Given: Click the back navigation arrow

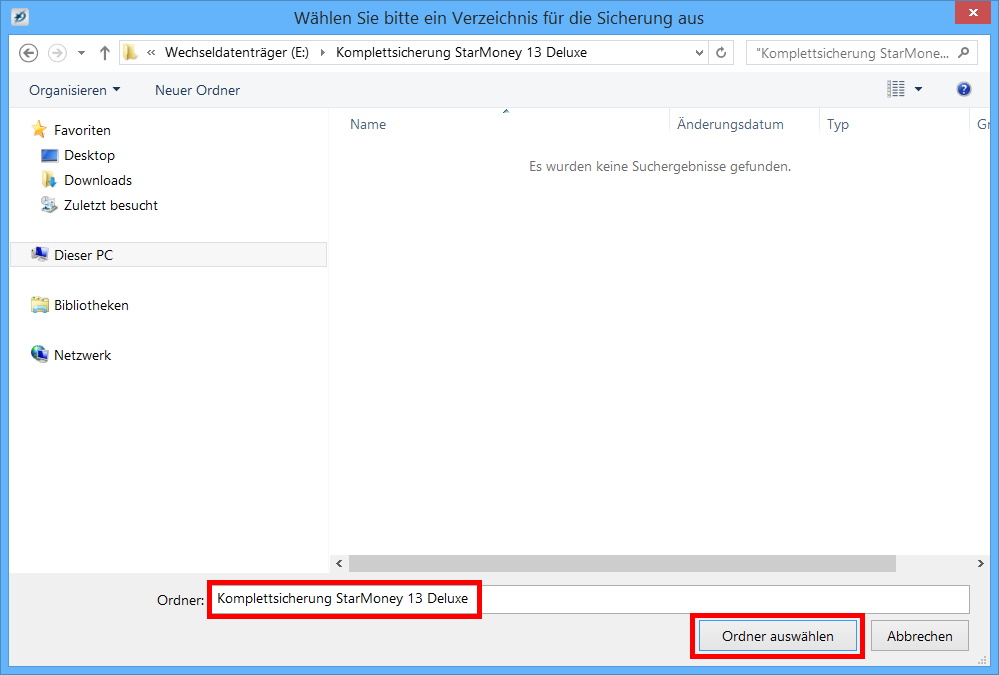Looking at the screenshot, I should point(28,53).
